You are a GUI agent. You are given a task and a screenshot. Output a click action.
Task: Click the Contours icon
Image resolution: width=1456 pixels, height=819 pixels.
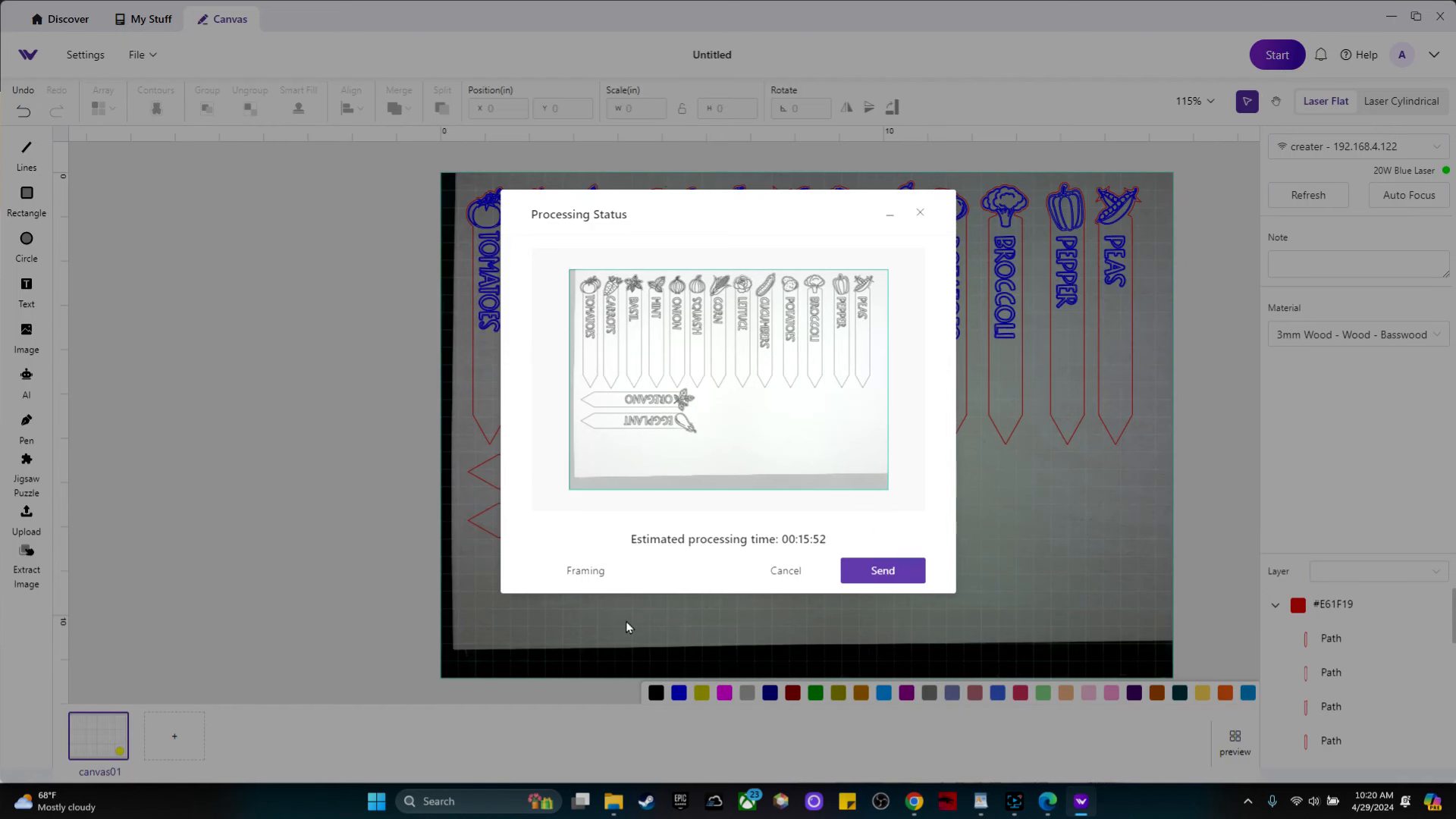pos(156,108)
